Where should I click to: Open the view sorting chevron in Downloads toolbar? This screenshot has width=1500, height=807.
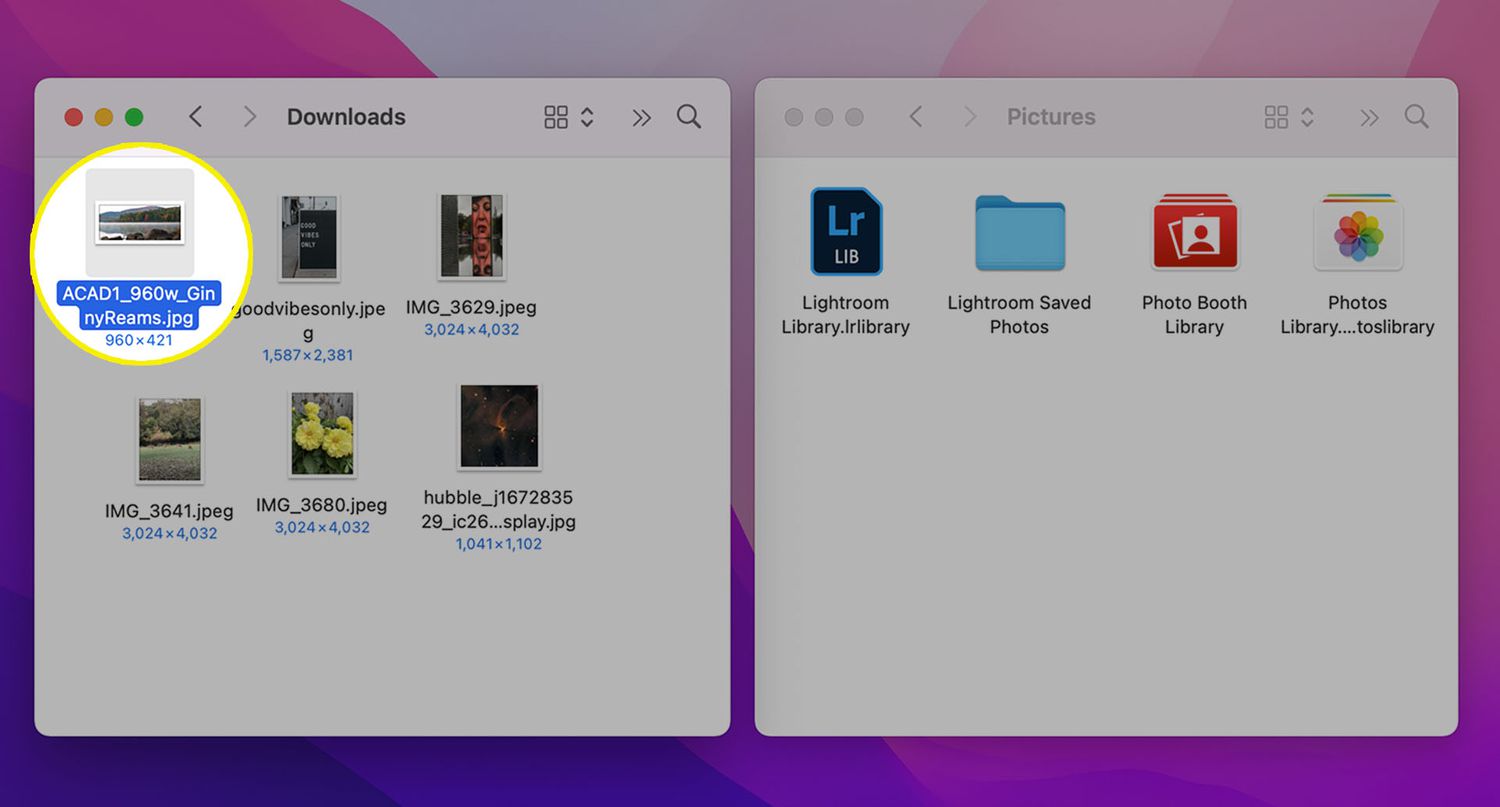pyautogui.click(x=588, y=116)
